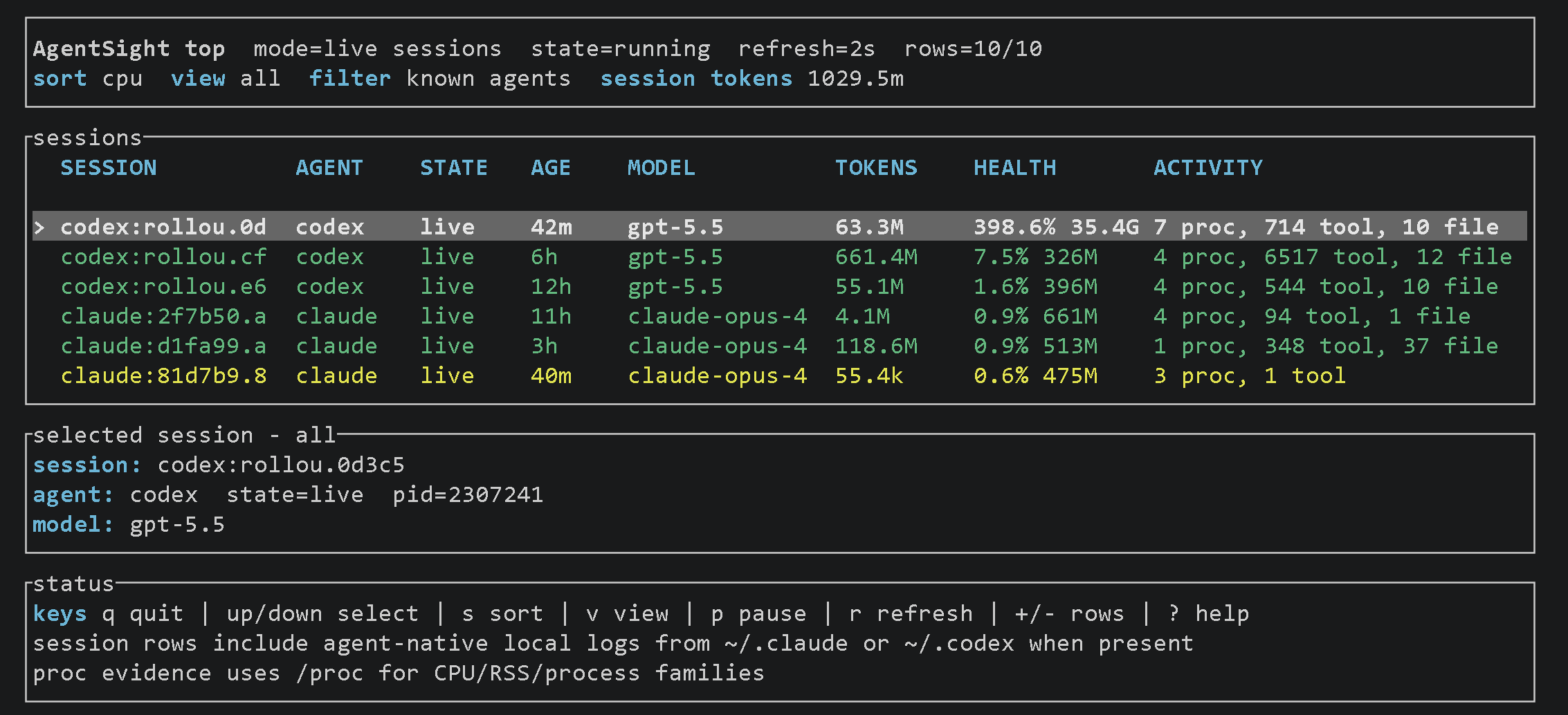Click the '7.5% 326M' health cell

point(1035,257)
